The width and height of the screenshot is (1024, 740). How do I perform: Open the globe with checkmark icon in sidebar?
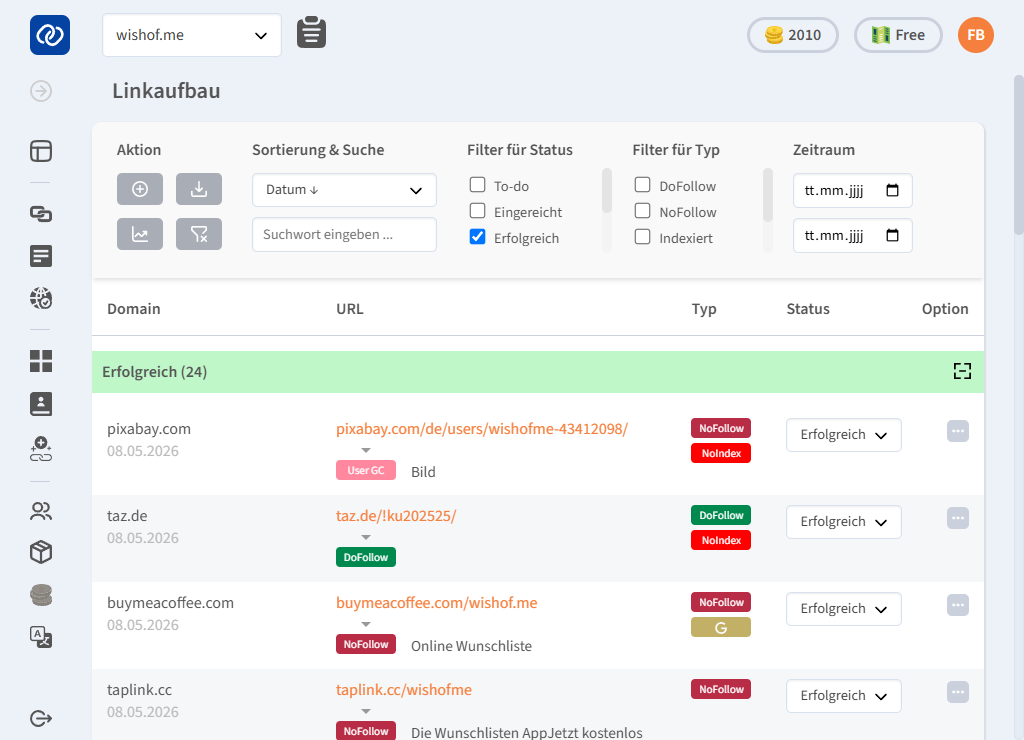click(41, 298)
